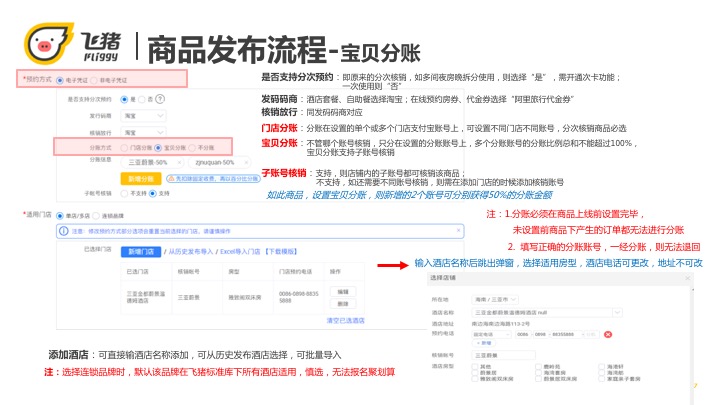The height and width of the screenshot is (405, 720).
Task: Select 单店/多店 for 适用门店
Action: pyautogui.click(x=60, y=216)
